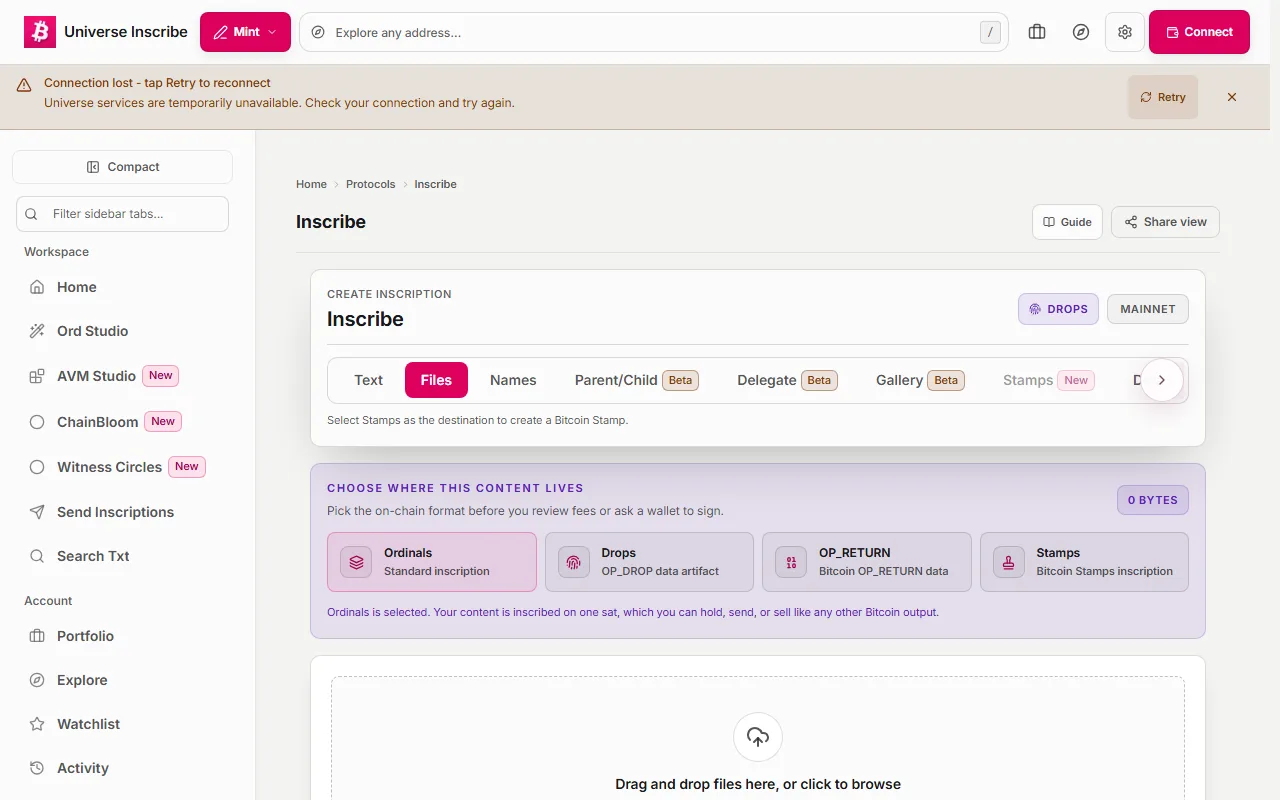Click the Universe Inscribe Bitcoin logo
Viewport: 1280px width, 800px height.
click(x=40, y=32)
